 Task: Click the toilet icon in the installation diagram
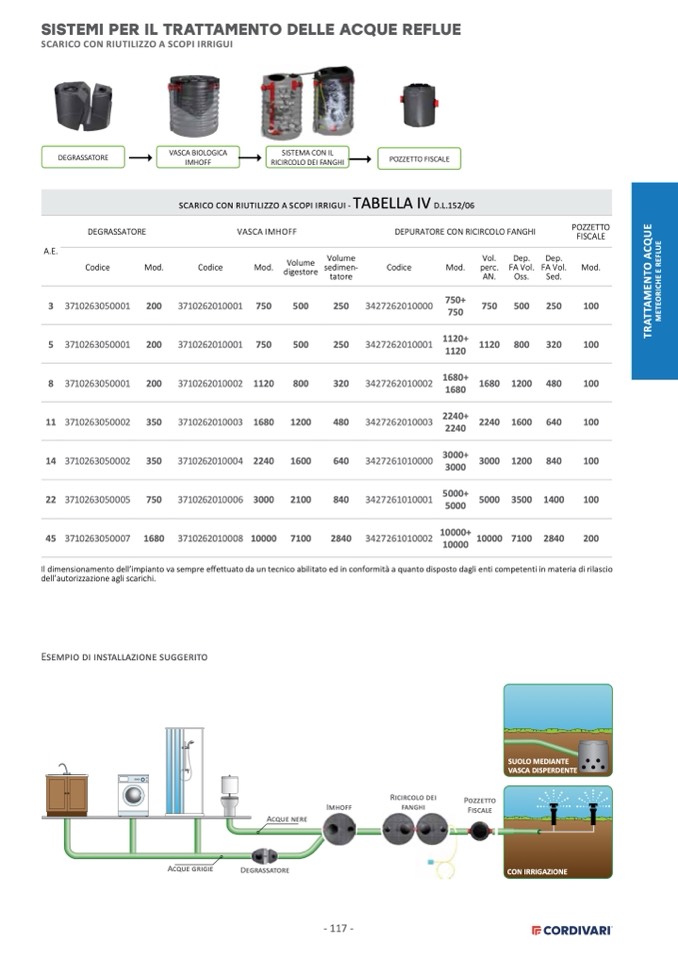[230, 794]
